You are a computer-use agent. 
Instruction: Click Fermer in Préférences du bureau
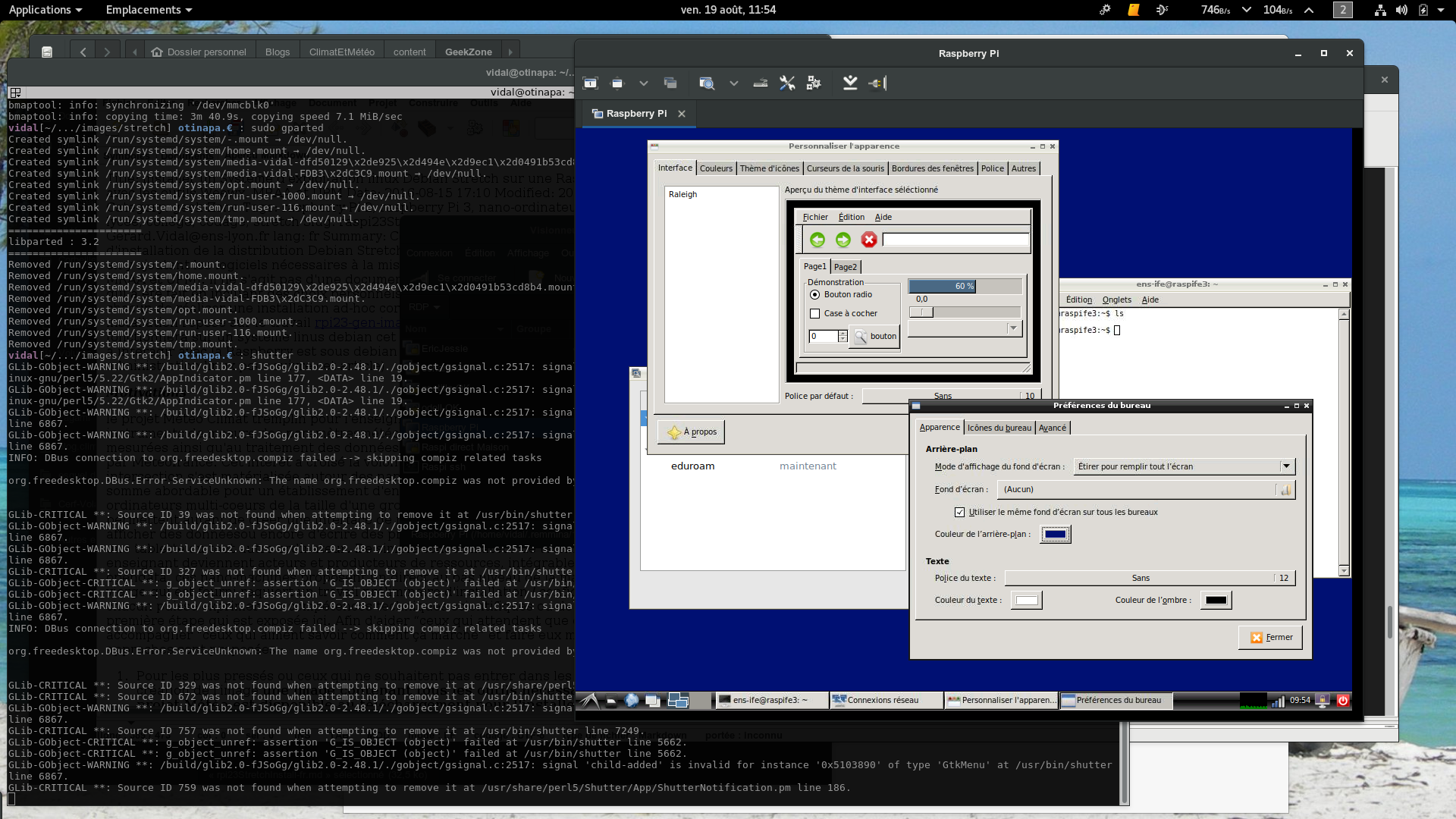[1270, 637]
